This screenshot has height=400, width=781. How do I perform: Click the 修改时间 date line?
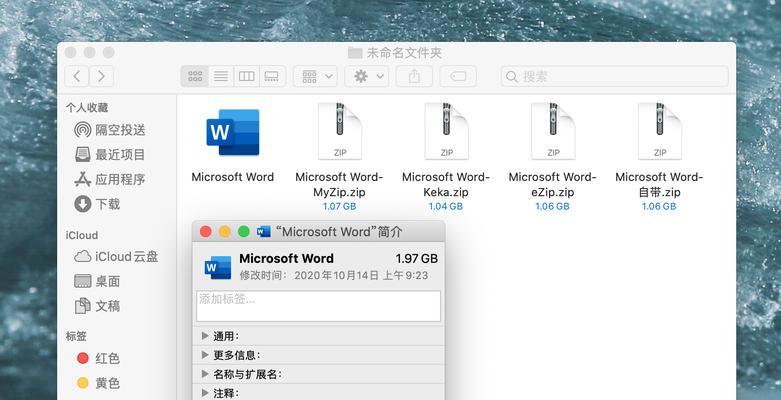pos(334,275)
